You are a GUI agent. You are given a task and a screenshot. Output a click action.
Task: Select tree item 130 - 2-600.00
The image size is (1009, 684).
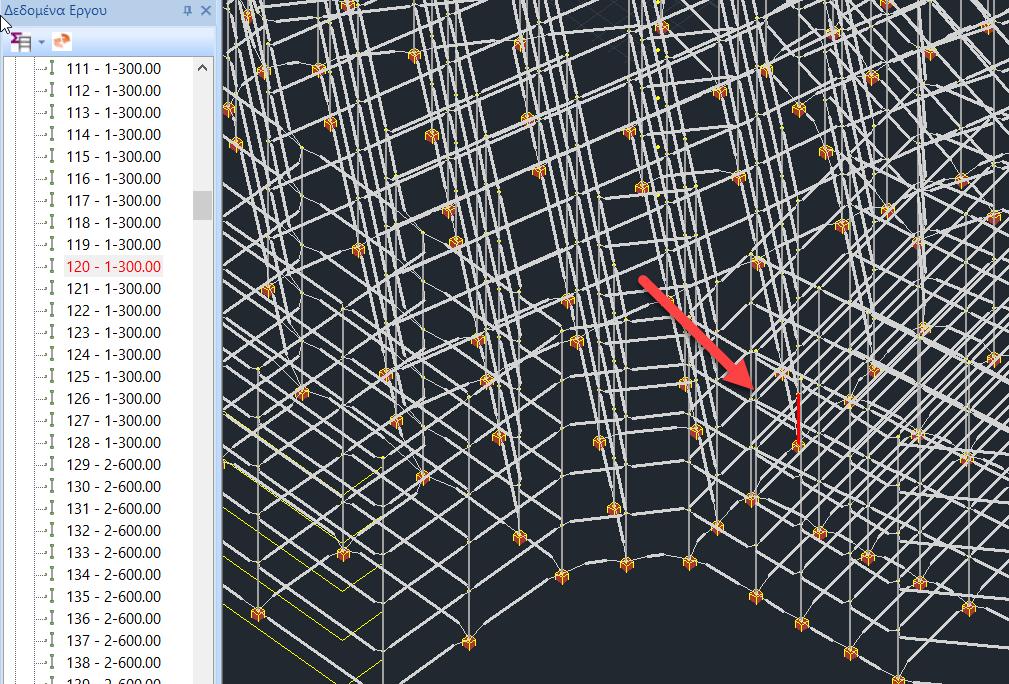click(x=113, y=486)
